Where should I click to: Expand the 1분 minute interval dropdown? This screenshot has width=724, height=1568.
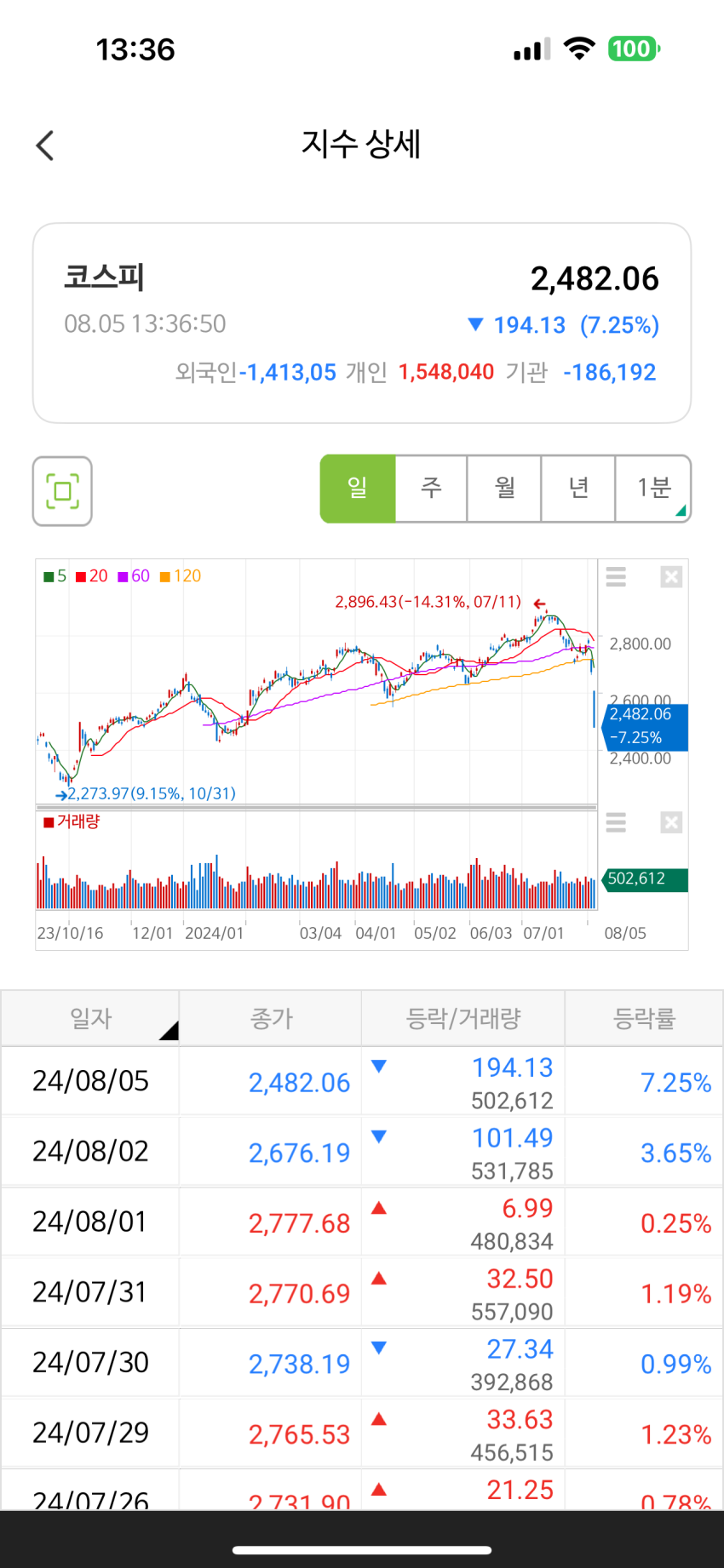pyautogui.click(x=653, y=489)
